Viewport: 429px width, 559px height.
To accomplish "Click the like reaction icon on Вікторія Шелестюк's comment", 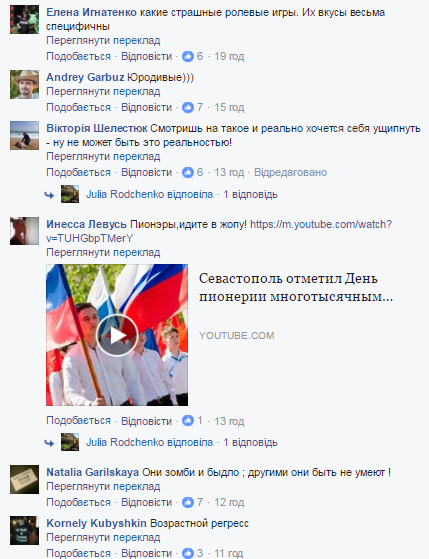I will tap(188, 173).
